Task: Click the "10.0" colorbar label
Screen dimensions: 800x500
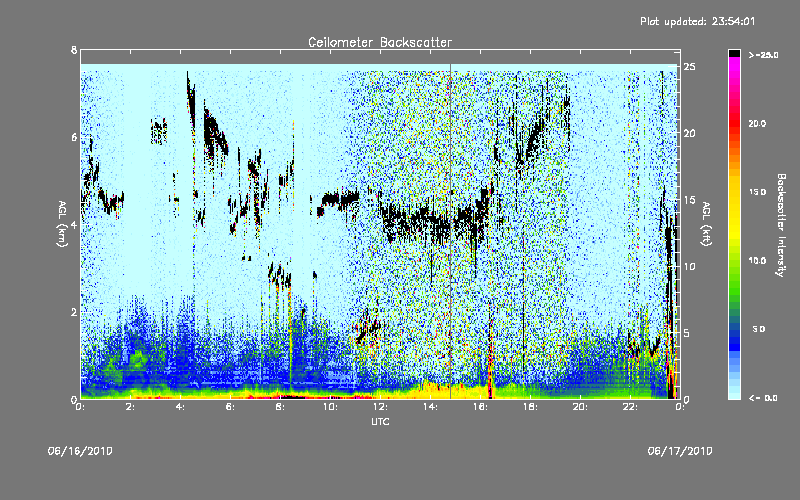Action: (x=757, y=260)
